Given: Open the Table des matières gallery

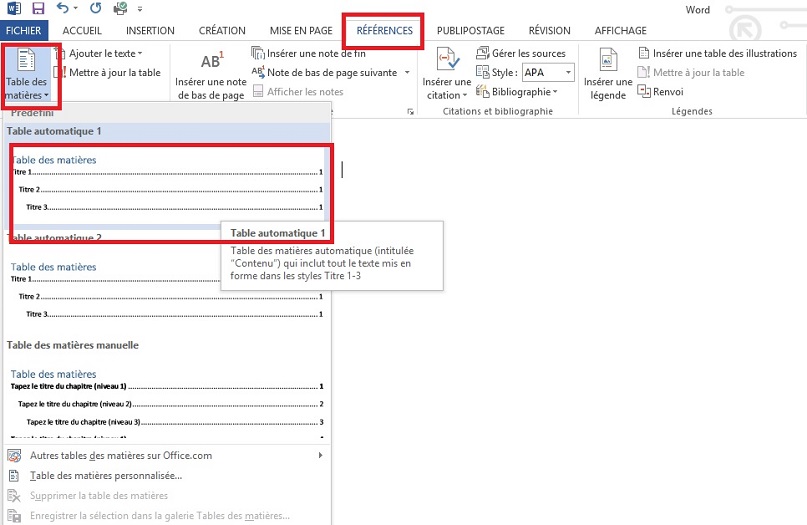Looking at the screenshot, I should tap(26, 74).
